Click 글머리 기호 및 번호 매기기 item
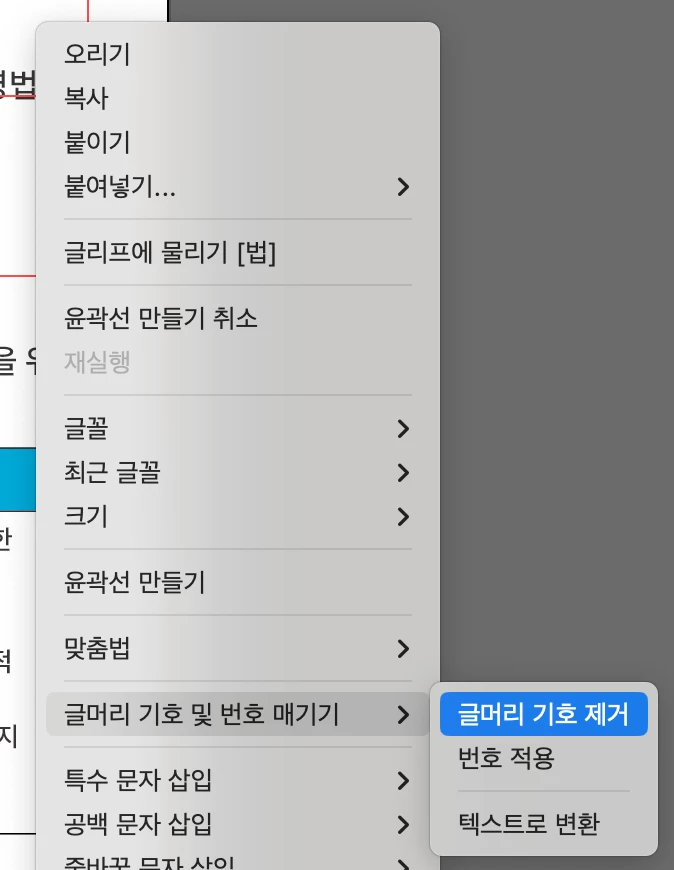Image resolution: width=674 pixels, height=870 pixels. (x=237, y=714)
